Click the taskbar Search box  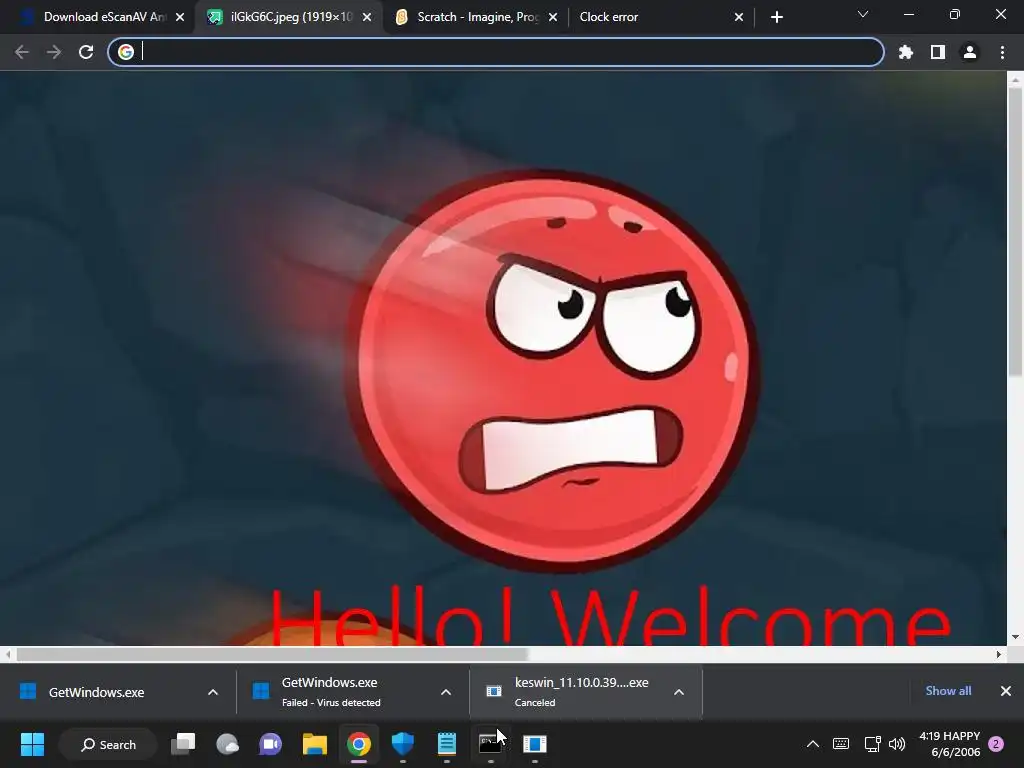[x=108, y=744]
